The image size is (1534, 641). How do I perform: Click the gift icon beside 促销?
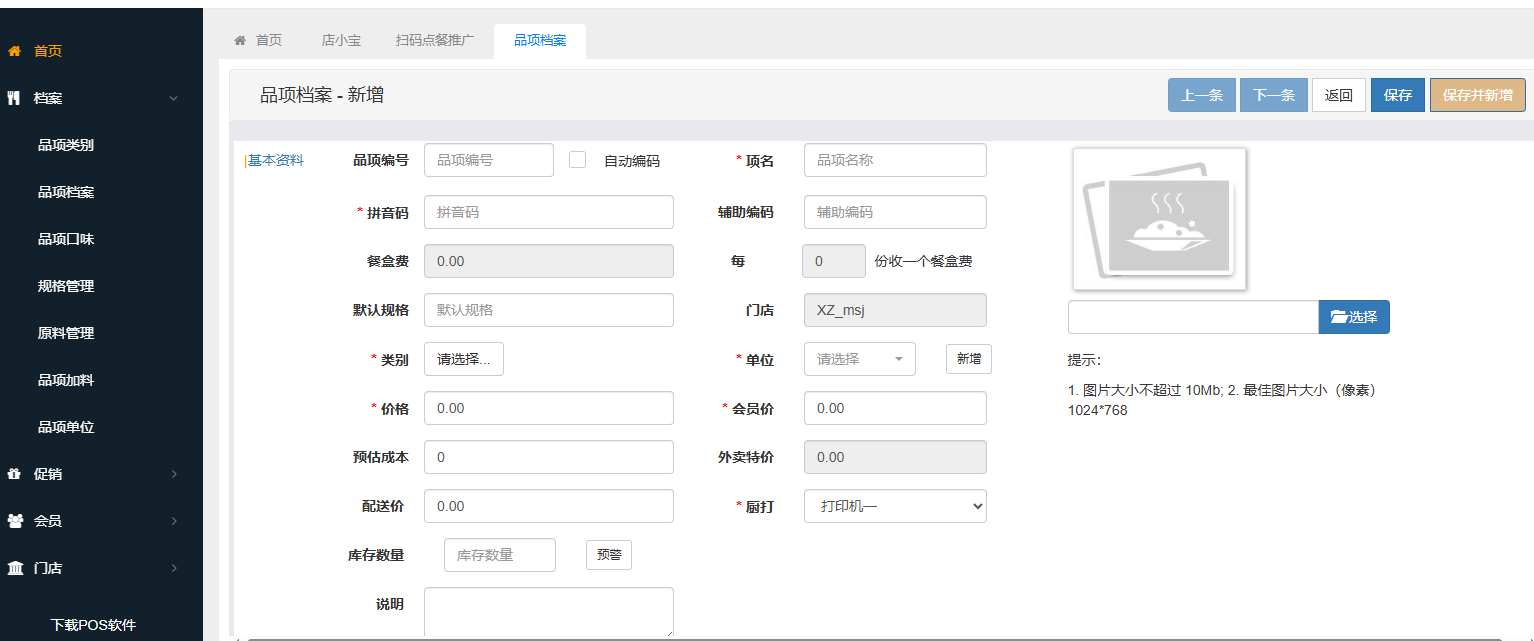coord(14,474)
